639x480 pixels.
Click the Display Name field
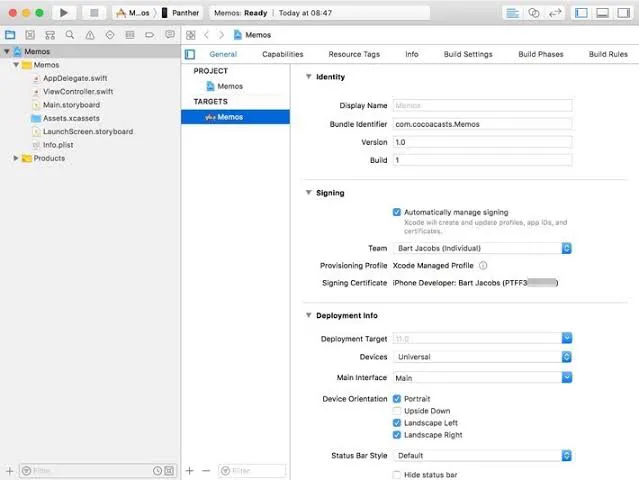tap(483, 106)
